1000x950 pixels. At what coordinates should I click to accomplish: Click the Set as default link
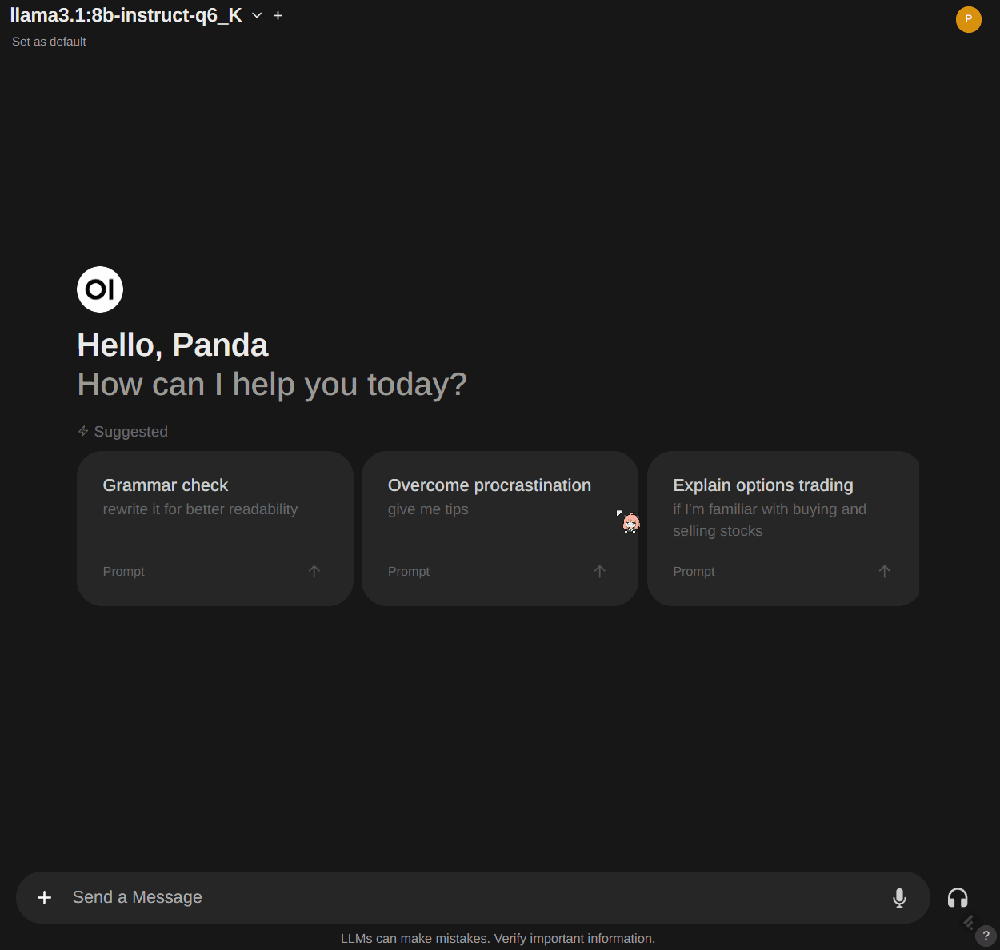pos(49,42)
